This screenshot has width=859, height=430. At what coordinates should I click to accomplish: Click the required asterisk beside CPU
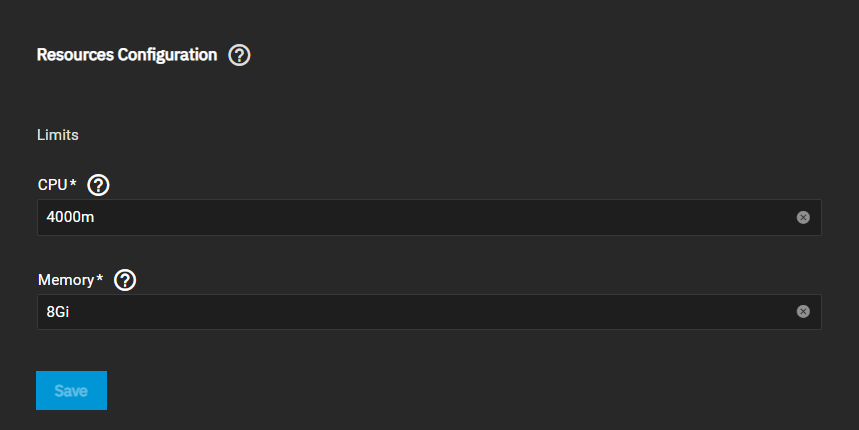[x=73, y=184]
